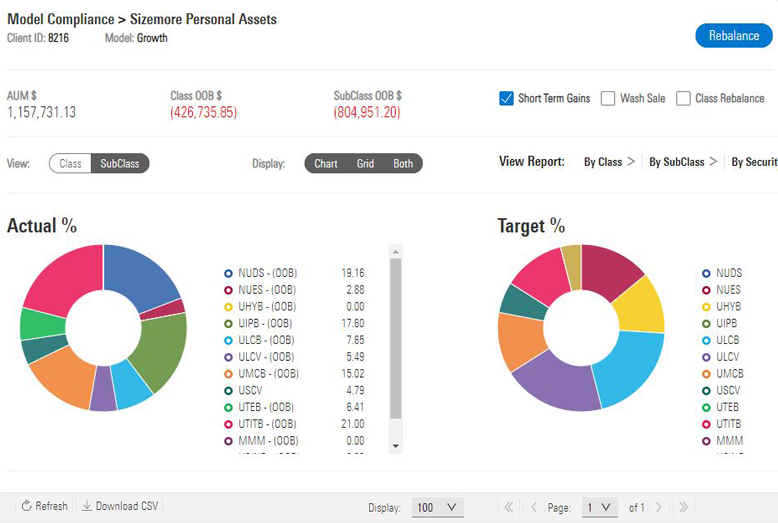Open the Display rows-per-page dropdown

437,507
